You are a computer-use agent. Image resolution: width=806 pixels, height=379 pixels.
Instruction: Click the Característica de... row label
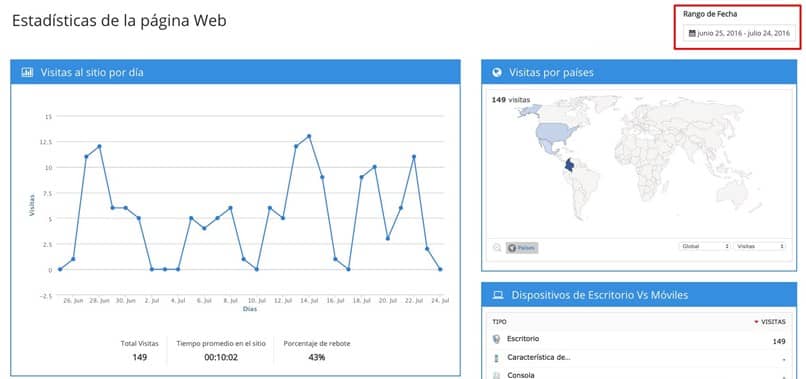(538, 357)
